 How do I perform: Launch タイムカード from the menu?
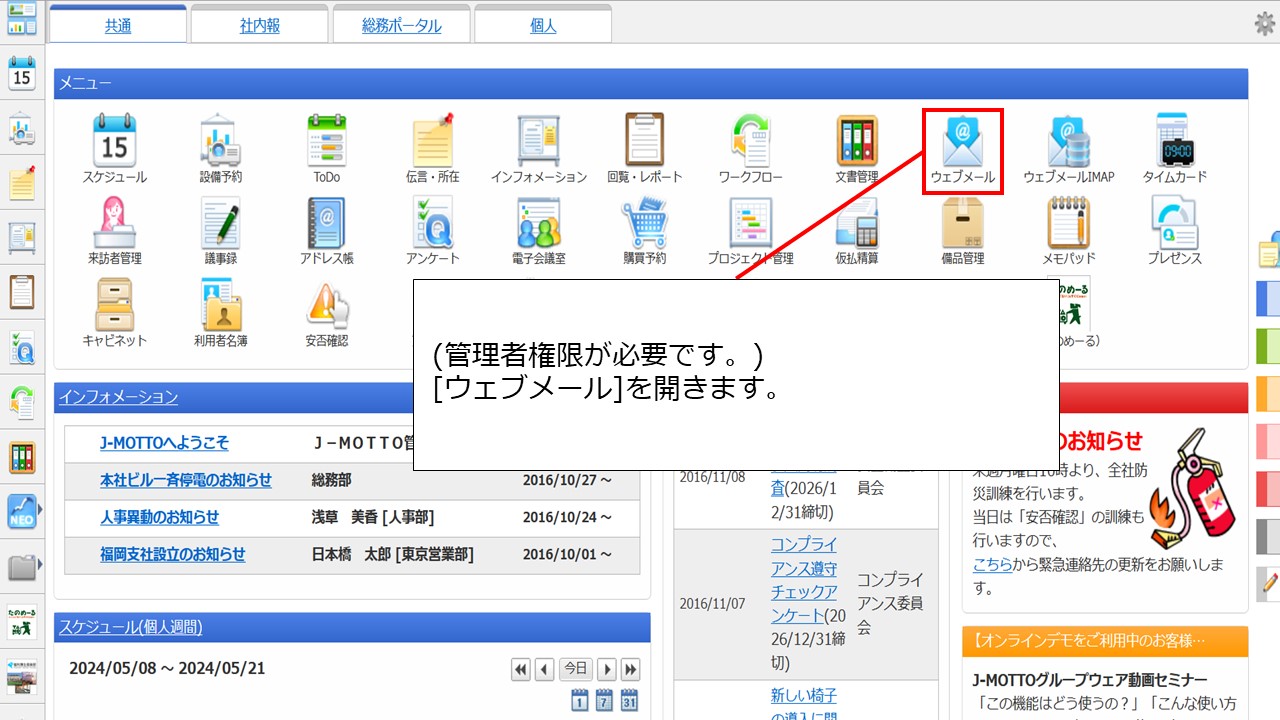1175,149
